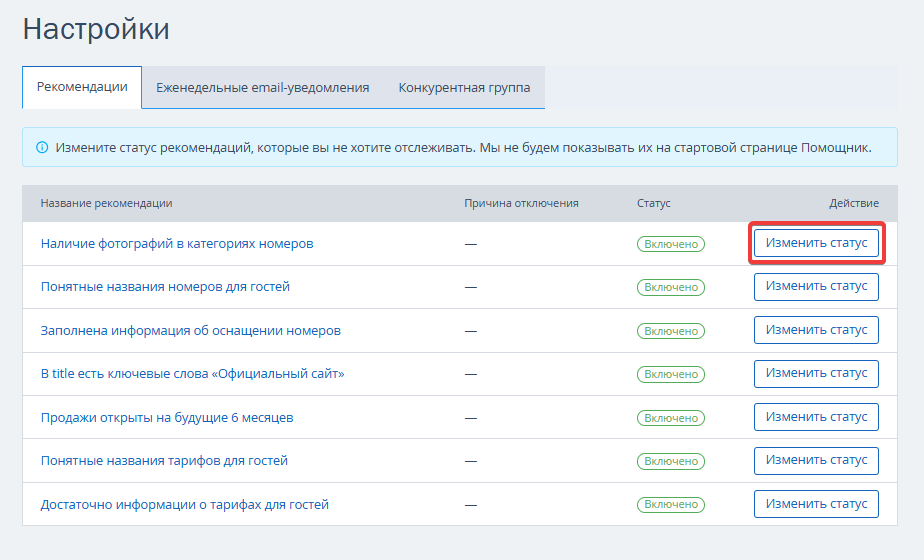The image size is (924, 560).
Task: Open link Наличие фотографий в категориях номеров
Action: coord(177,243)
